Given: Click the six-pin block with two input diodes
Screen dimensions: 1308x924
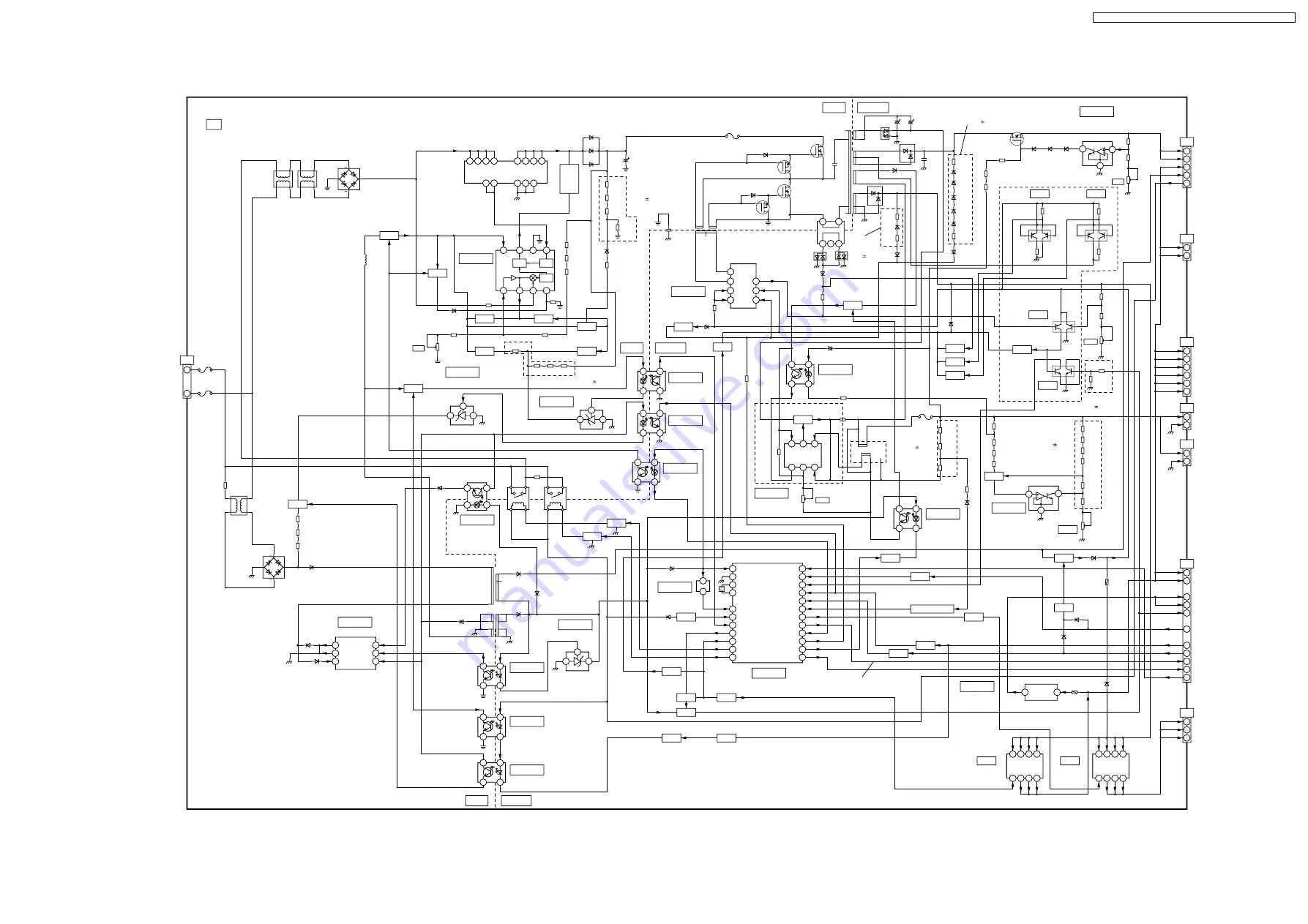Looking at the screenshot, I should point(356,653).
